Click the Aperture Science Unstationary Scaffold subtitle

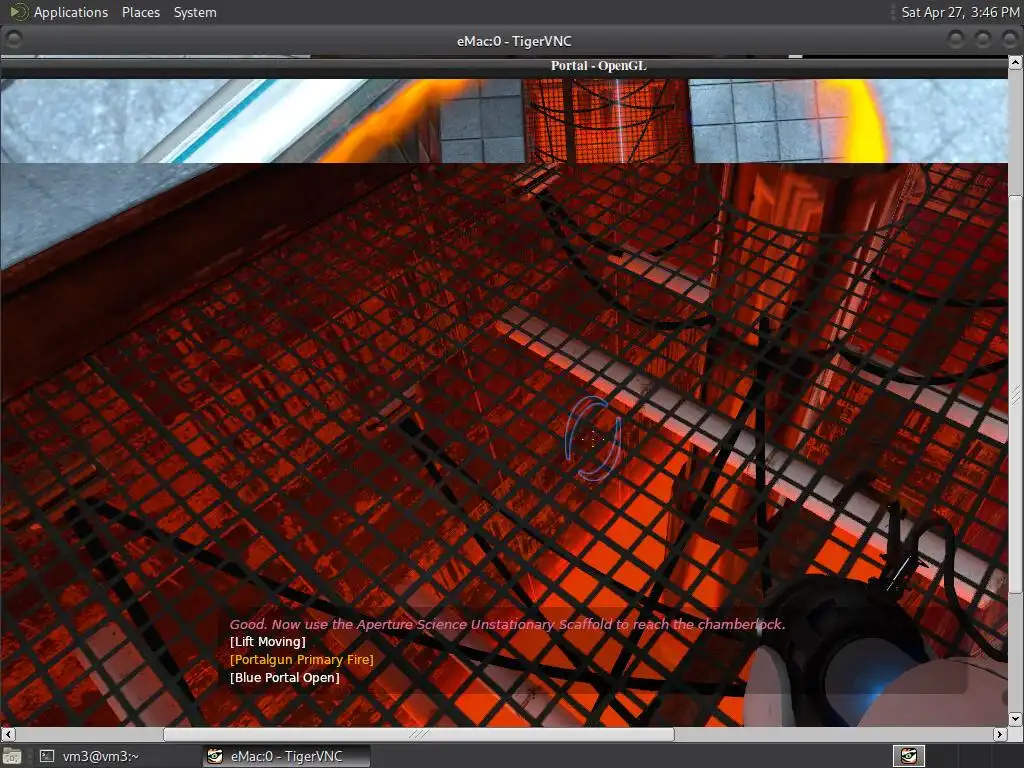point(507,624)
